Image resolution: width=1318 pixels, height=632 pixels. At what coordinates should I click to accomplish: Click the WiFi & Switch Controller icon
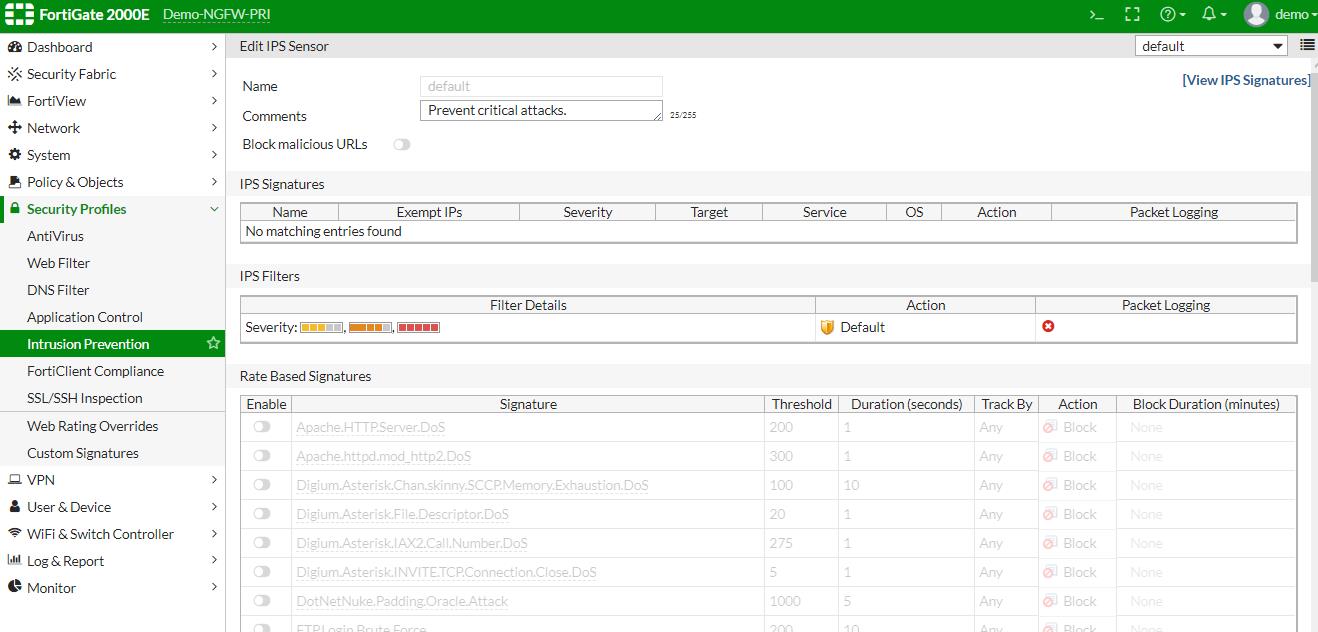pyautogui.click(x=15, y=534)
